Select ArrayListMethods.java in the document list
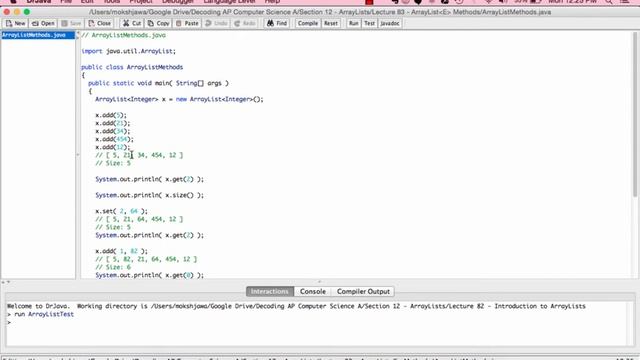640x360 pixels. pos(38,35)
